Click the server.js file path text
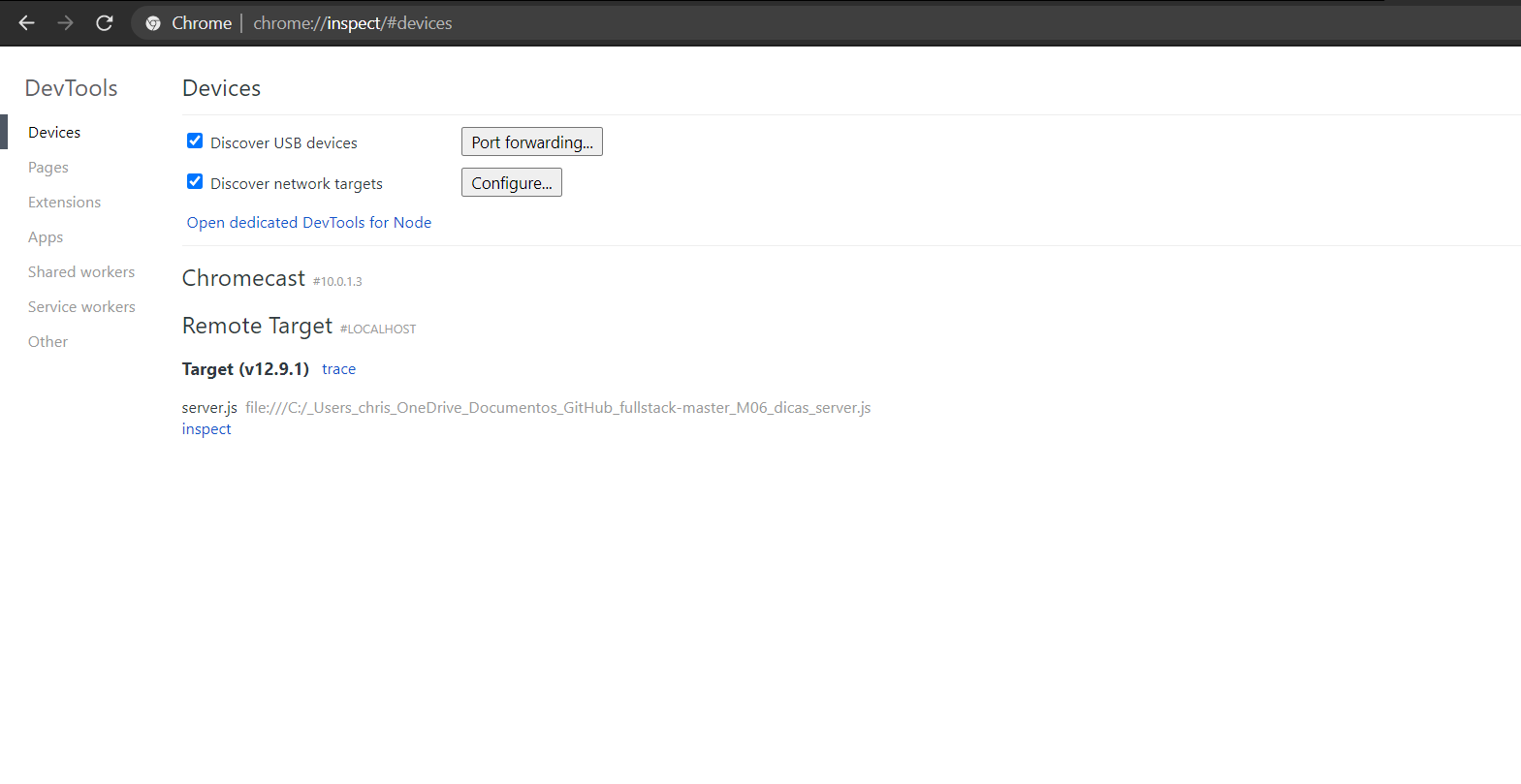Viewport: 1521px width, 784px height. pos(558,408)
